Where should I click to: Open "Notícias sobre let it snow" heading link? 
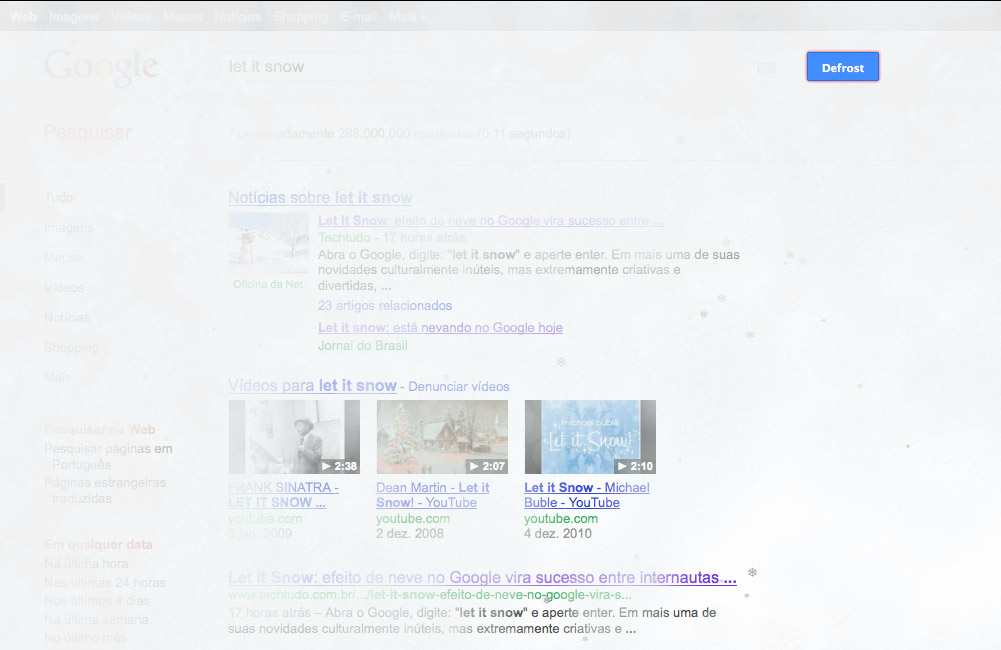pos(320,198)
